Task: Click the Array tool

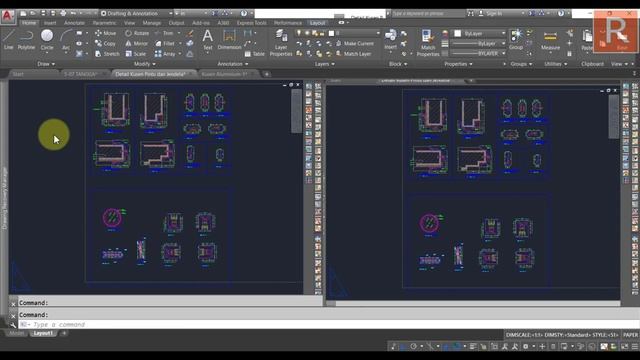Action: [x=165, y=54]
